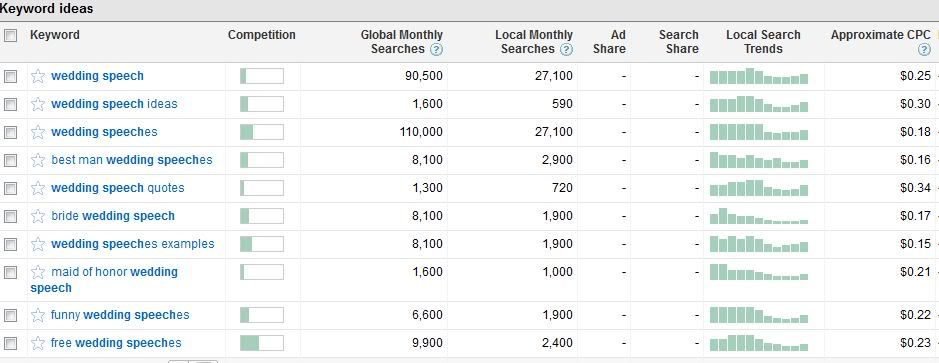The height and width of the screenshot is (363, 939).
Task: Star 'best man wedding speeches' keyword
Action: [38, 160]
